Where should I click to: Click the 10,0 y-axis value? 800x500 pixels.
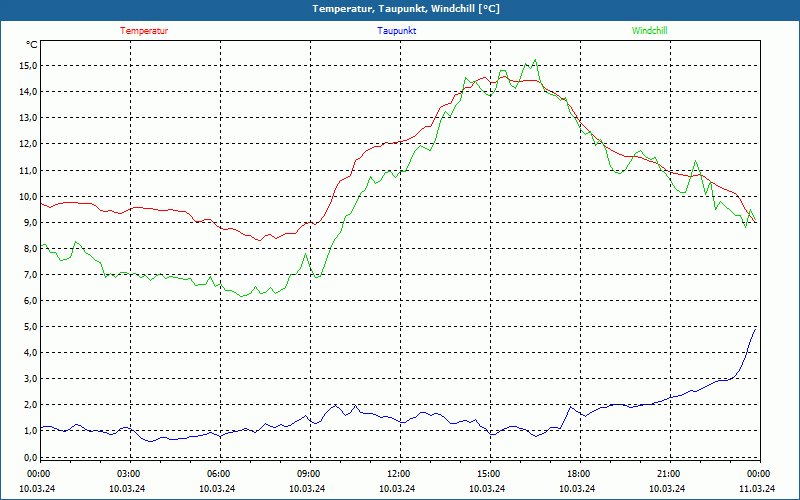click(x=28, y=196)
